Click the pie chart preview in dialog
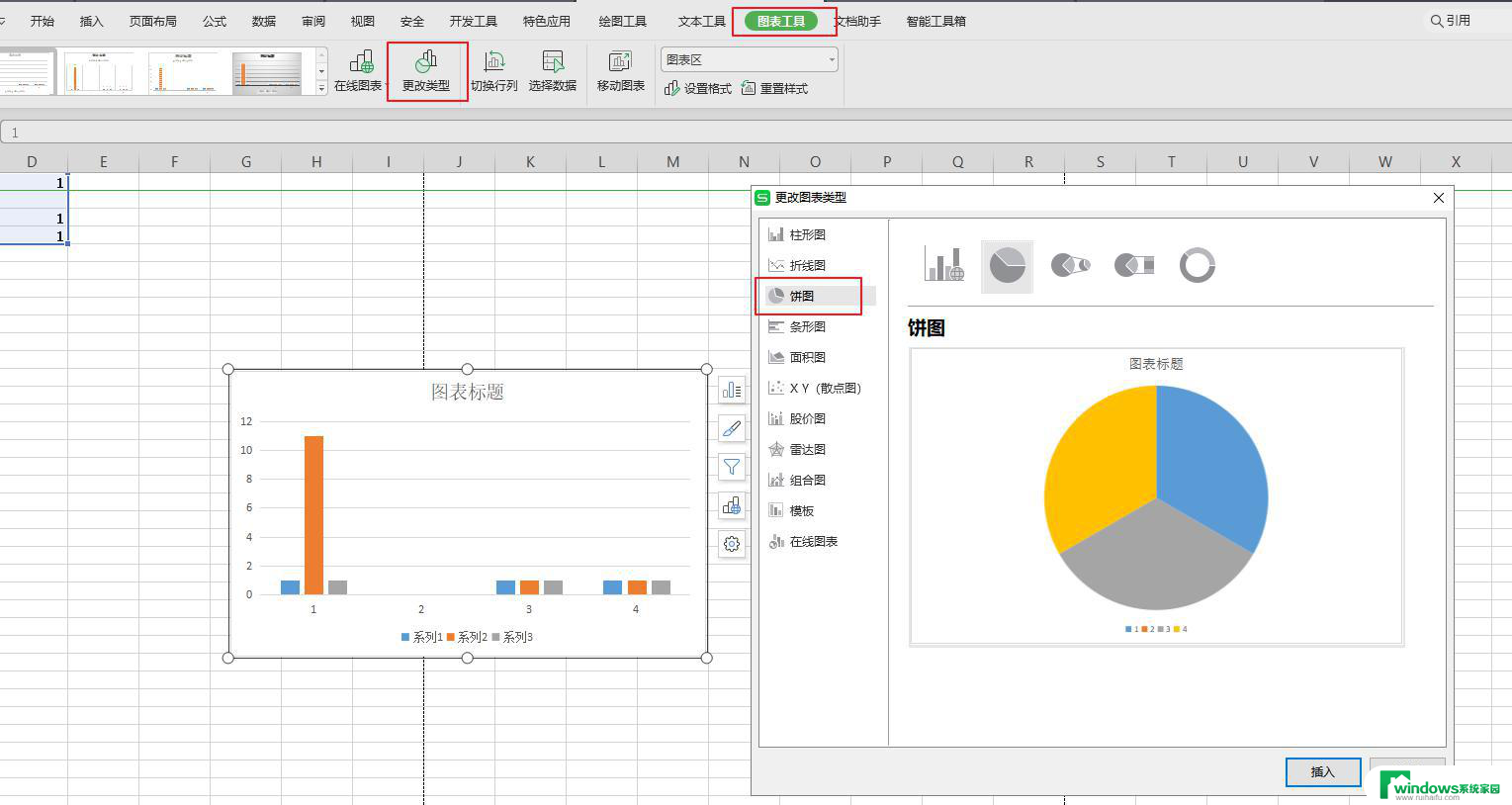This screenshot has width=1512, height=805. (x=1156, y=497)
